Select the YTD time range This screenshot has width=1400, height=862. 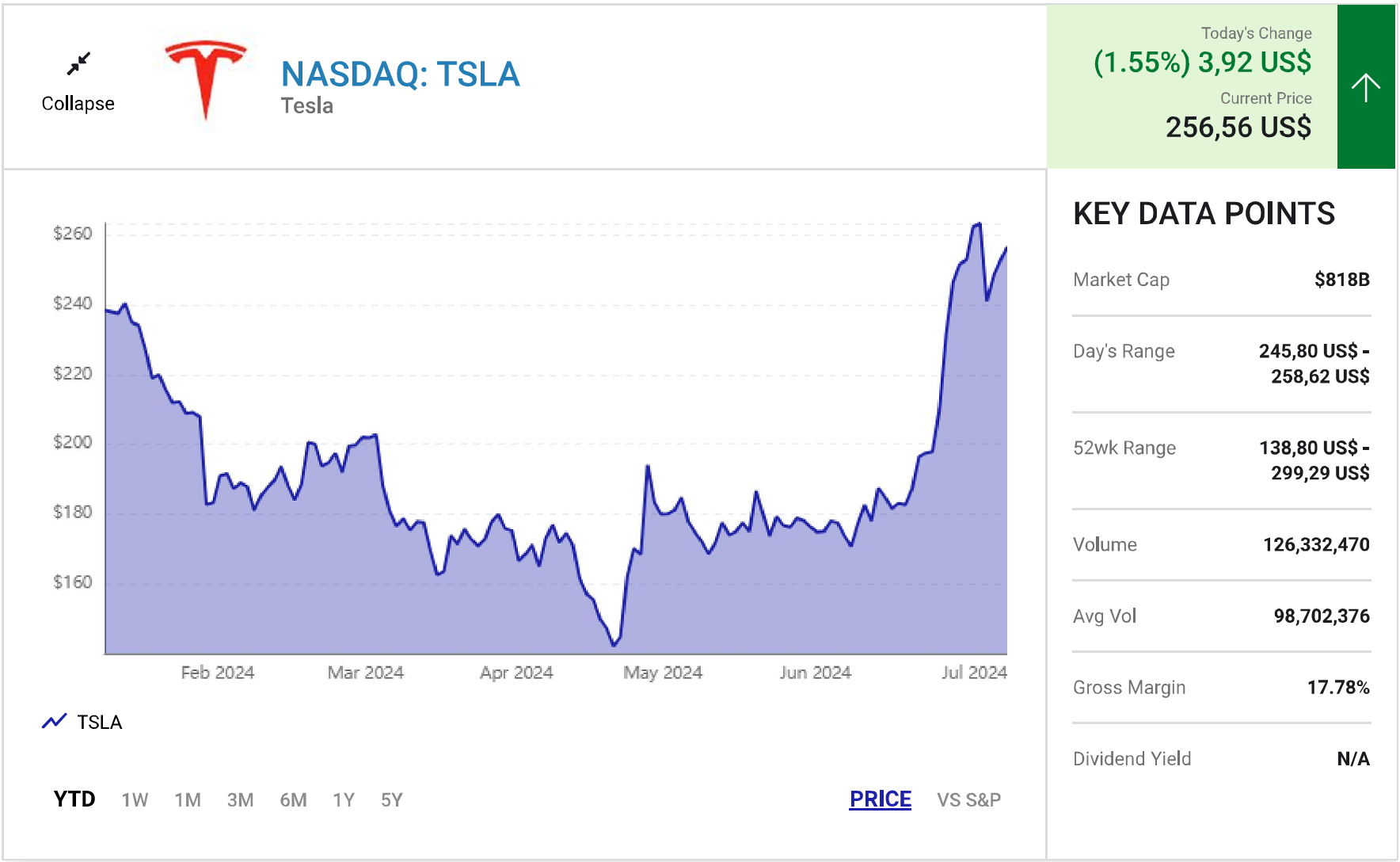point(74,799)
